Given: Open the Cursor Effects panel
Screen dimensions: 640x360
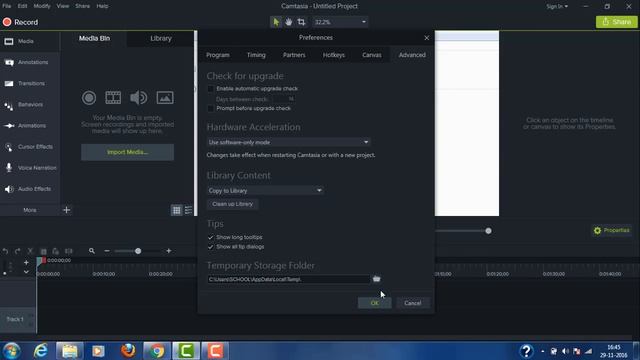Looking at the screenshot, I should coord(30,147).
